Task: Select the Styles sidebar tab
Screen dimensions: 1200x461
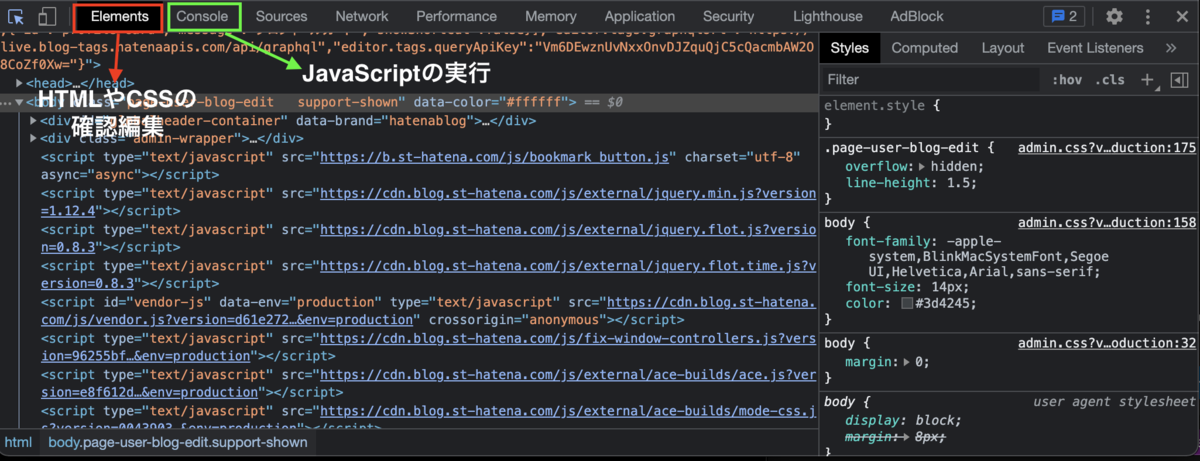Action: (850, 48)
